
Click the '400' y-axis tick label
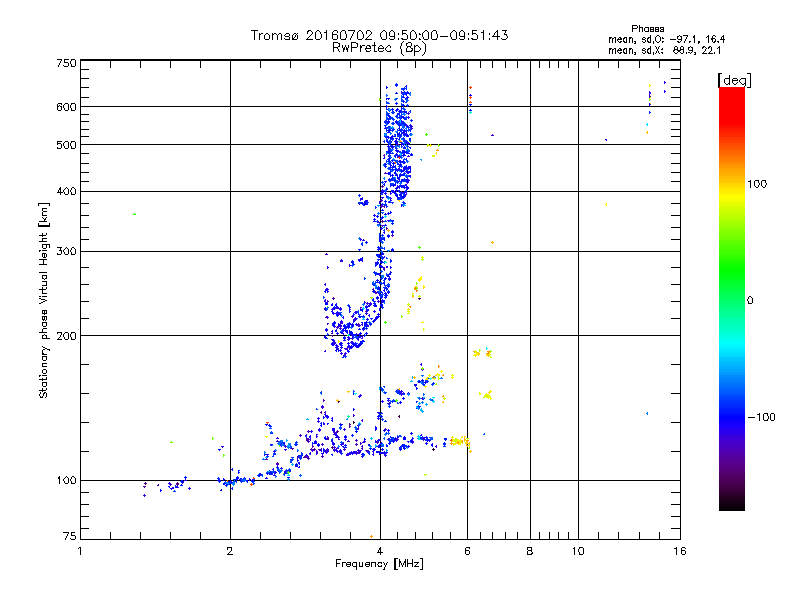[66, 191]
